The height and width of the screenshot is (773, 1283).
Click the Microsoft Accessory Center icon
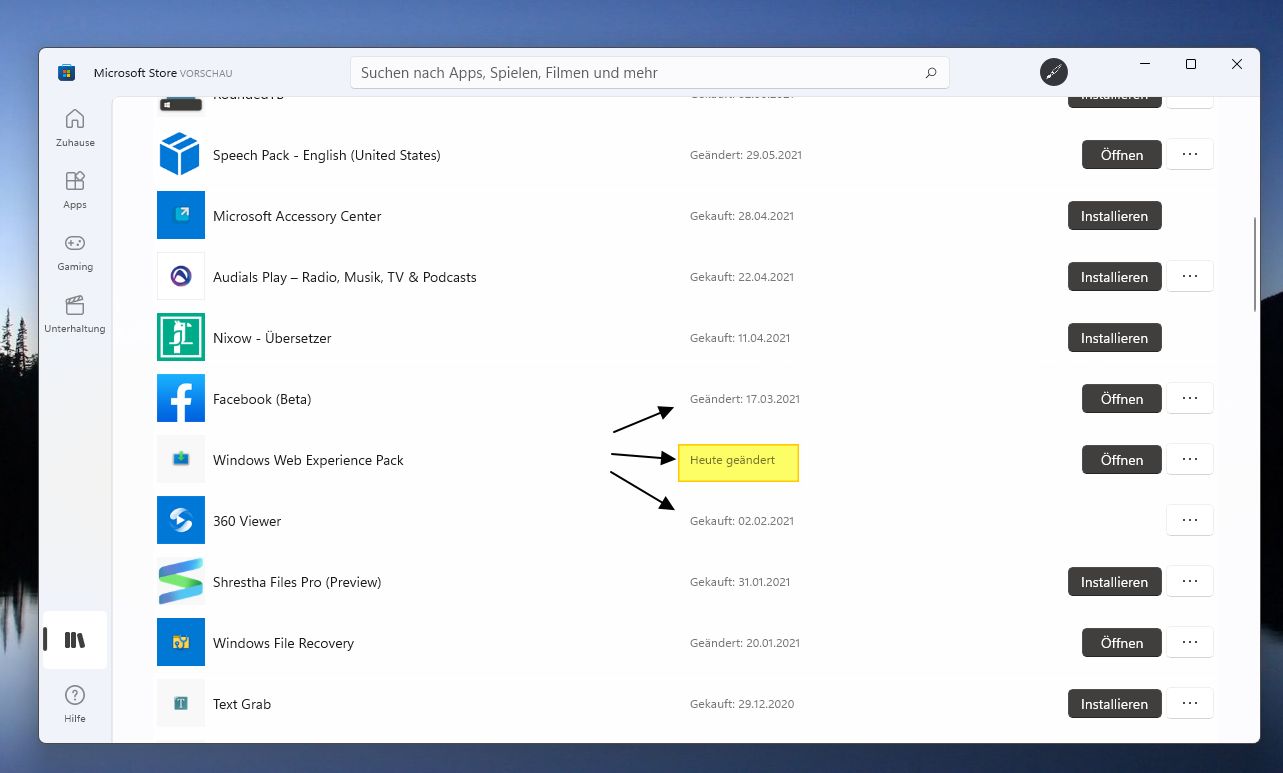pos(181,215)
